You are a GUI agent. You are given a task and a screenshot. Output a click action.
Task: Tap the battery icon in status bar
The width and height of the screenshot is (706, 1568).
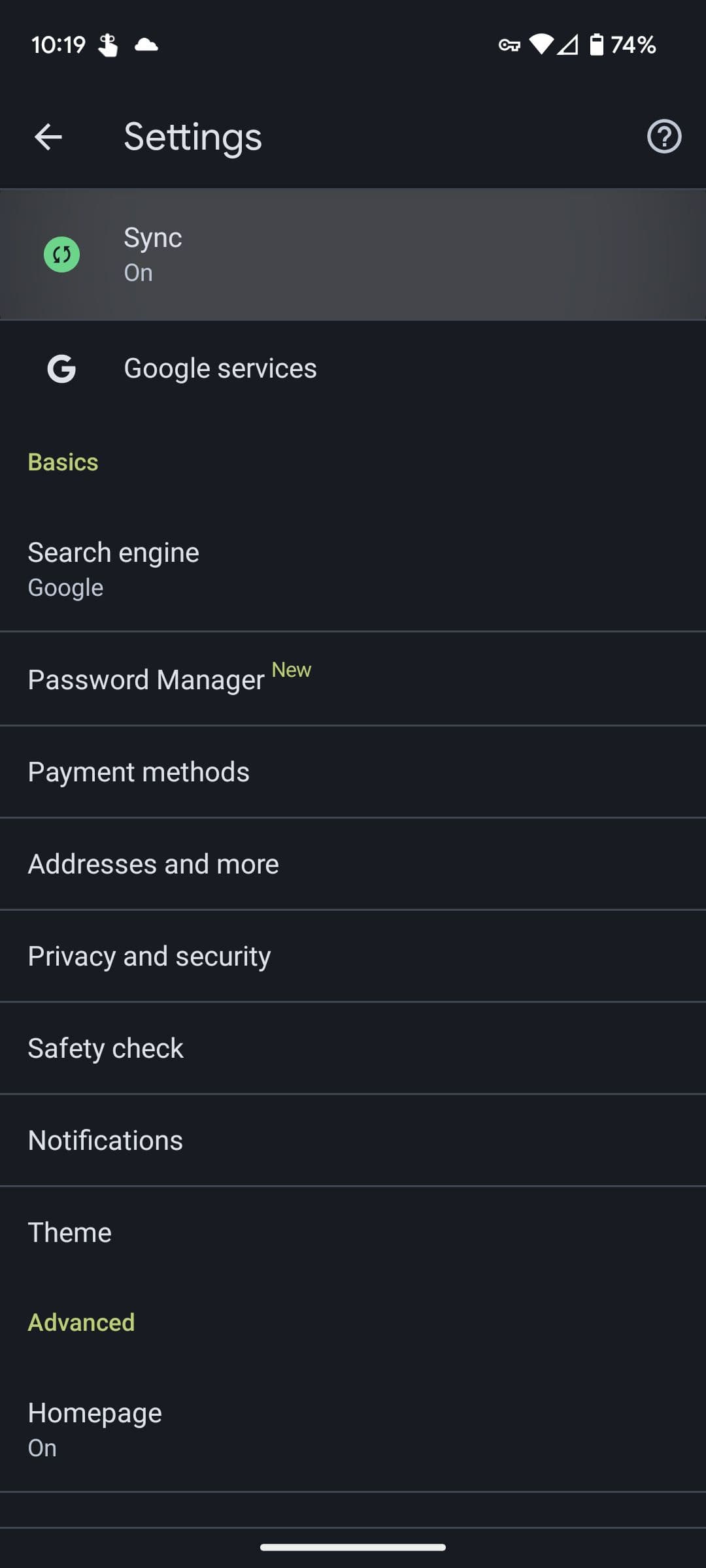click(x=596, y=45)
